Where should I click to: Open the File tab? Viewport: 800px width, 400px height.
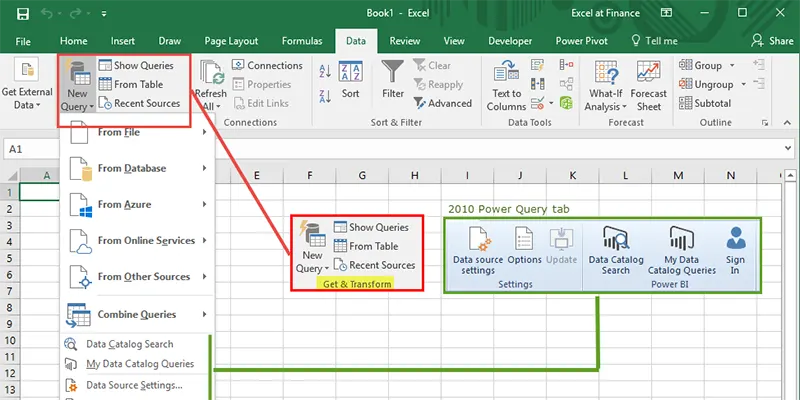coord(23,41)
